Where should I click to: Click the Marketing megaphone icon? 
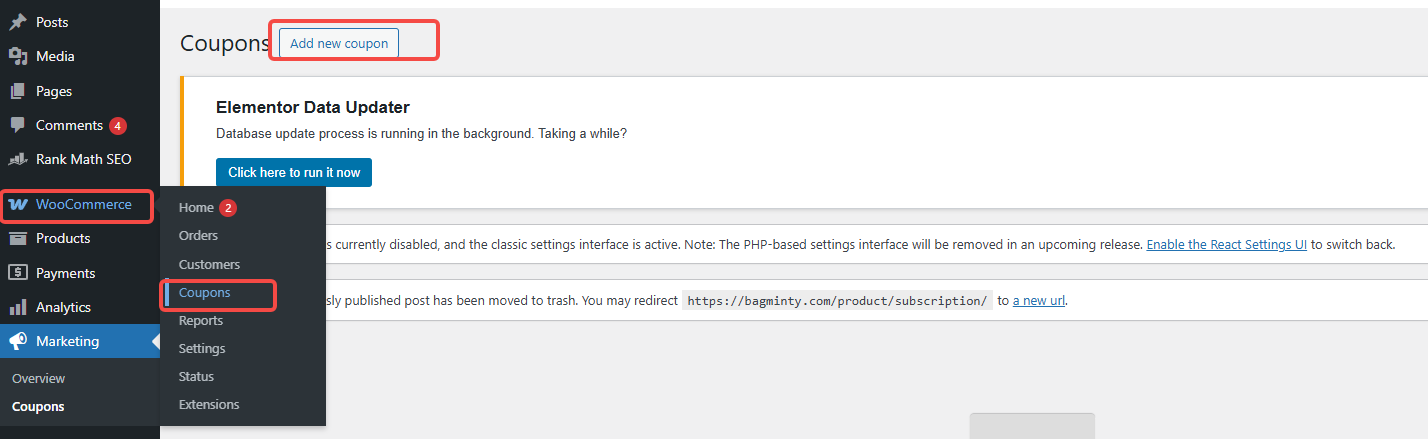coord(17,341)
